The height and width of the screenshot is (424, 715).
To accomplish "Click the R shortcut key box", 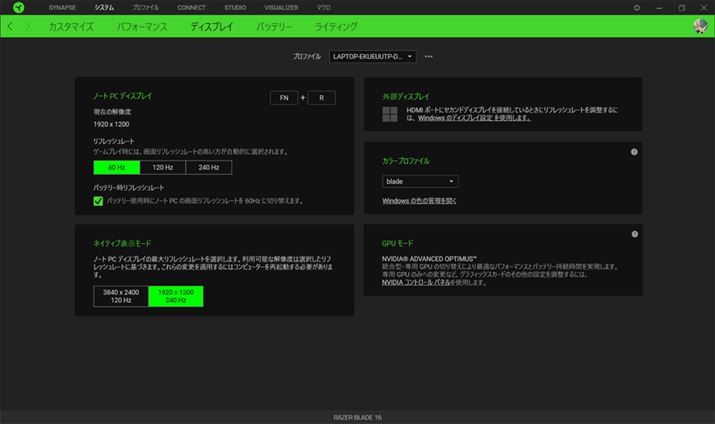I will coord(321,98).
